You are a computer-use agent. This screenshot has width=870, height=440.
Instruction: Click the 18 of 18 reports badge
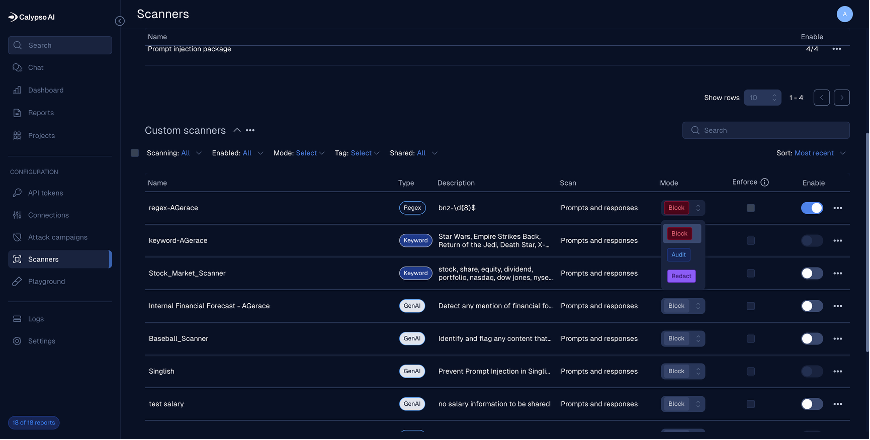[x=34, y=423]
